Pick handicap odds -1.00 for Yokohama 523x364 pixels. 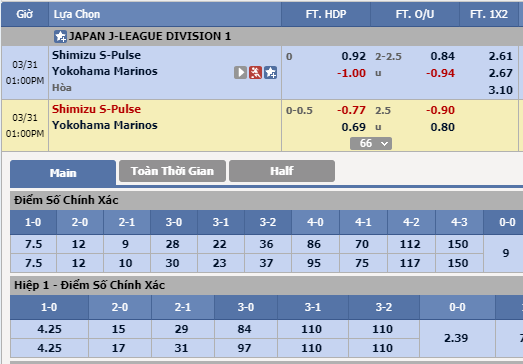[x=351, y=73]
